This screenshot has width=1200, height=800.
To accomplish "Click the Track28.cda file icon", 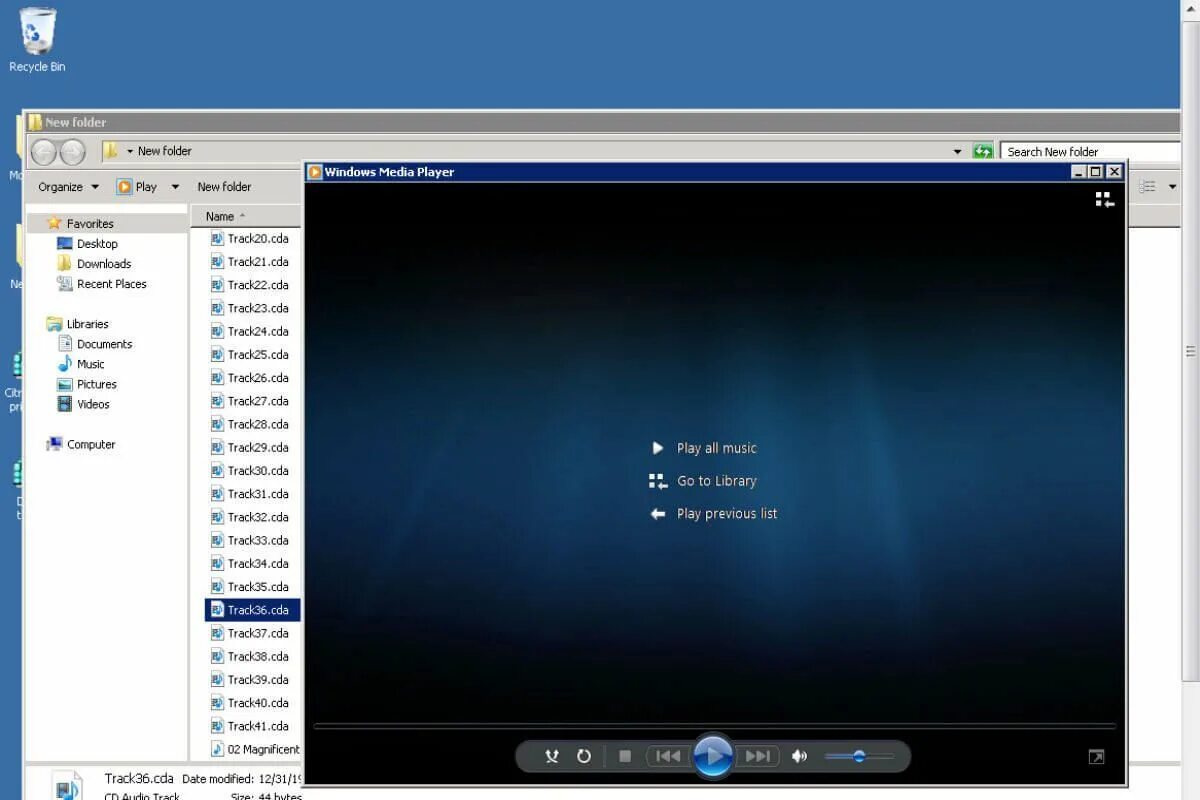I will coord(217,424).
